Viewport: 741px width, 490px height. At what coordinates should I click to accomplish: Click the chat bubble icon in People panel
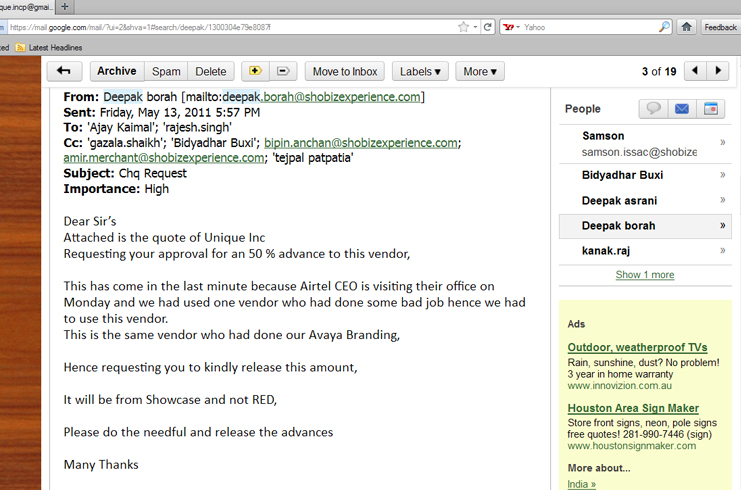point(653,109)
